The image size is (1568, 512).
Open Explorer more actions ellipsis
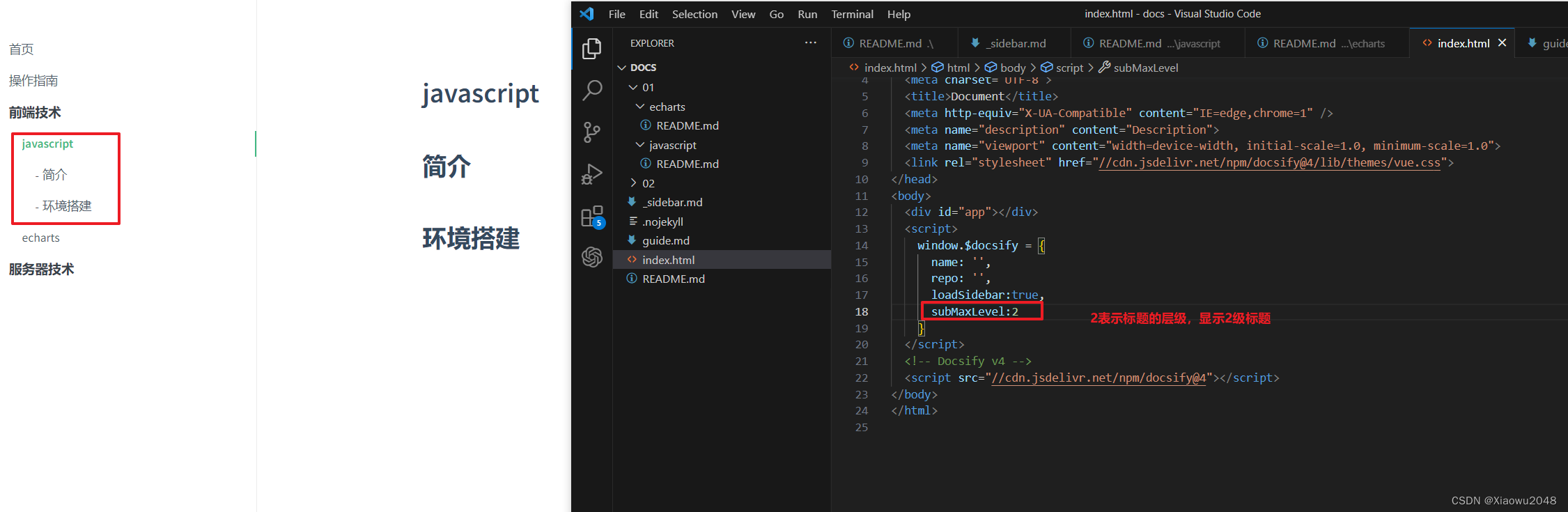click(811, 42)
